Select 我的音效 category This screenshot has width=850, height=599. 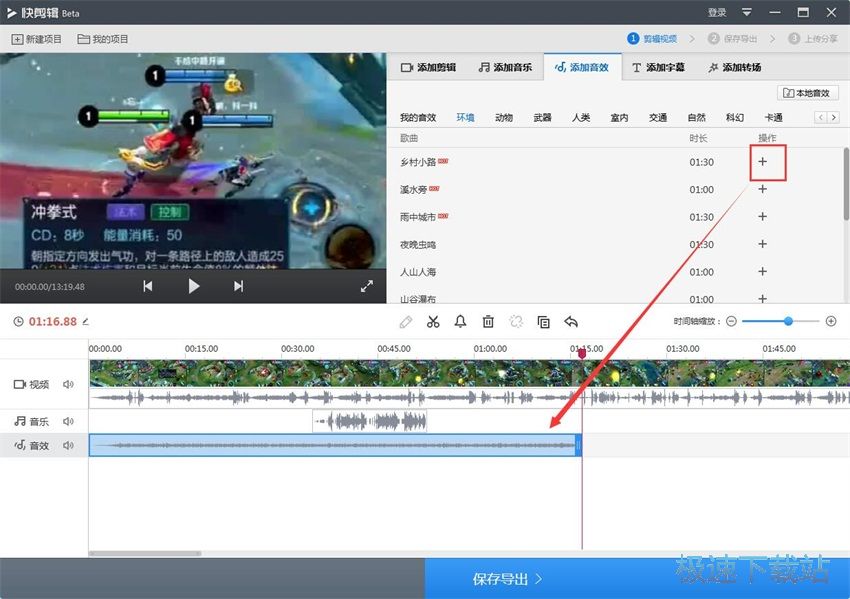point(418,118)
